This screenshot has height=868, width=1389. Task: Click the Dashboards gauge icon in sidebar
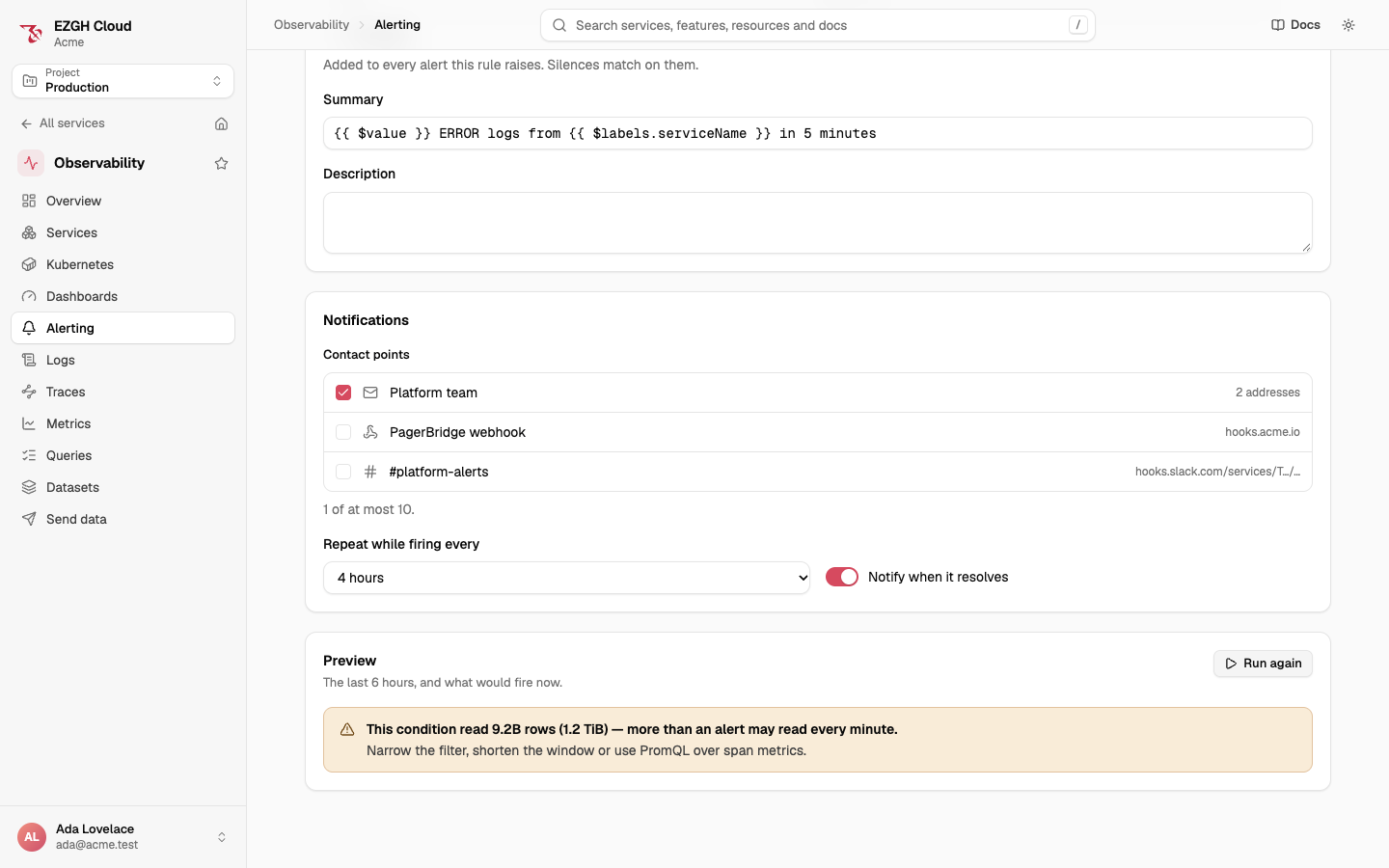pos(29,296)
